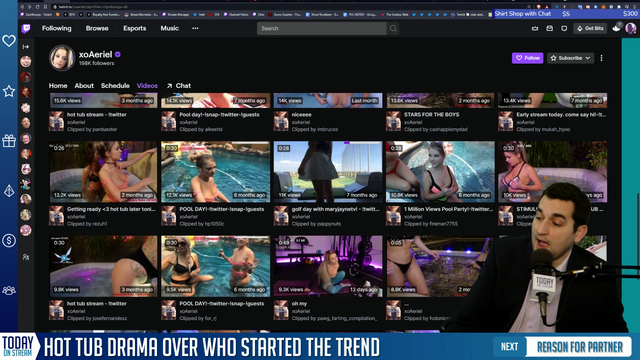This screenshot has width=640, height=360.
Task: Open the Following page
Action: (x=56, y=28)
